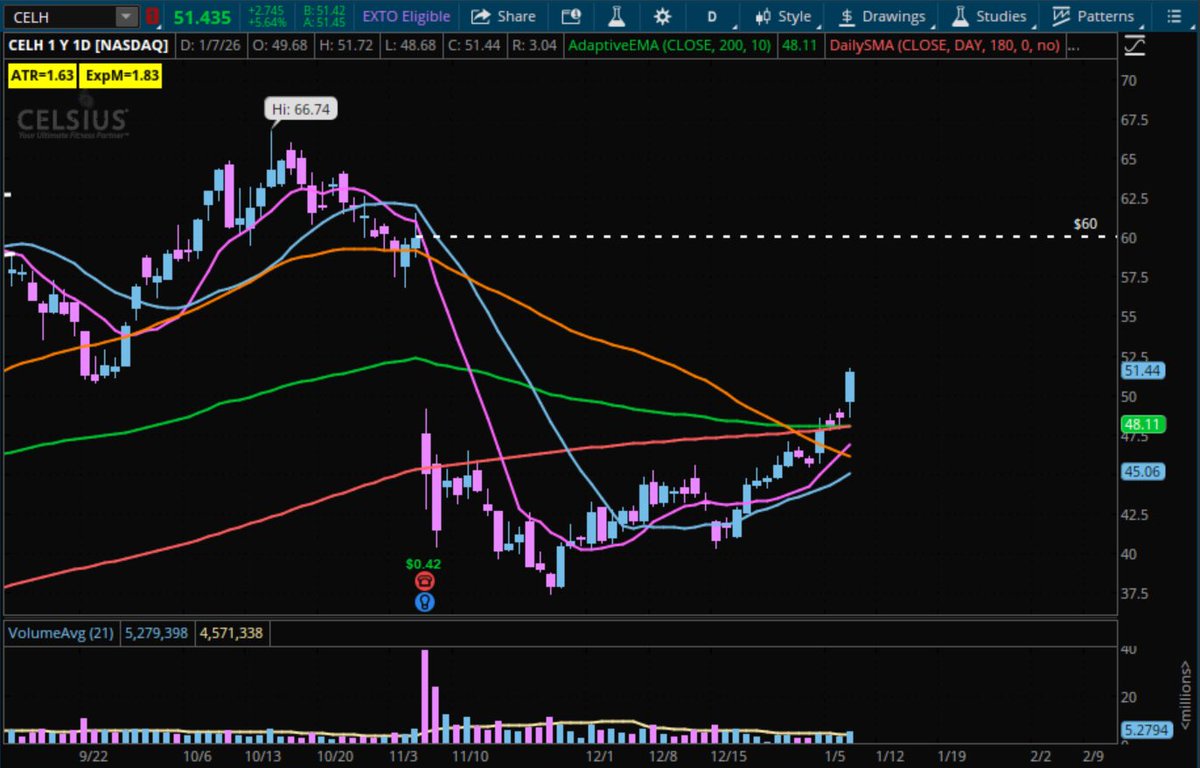Open the Share menu
The image size is (1200, 768).
click(x=503, y=16)
